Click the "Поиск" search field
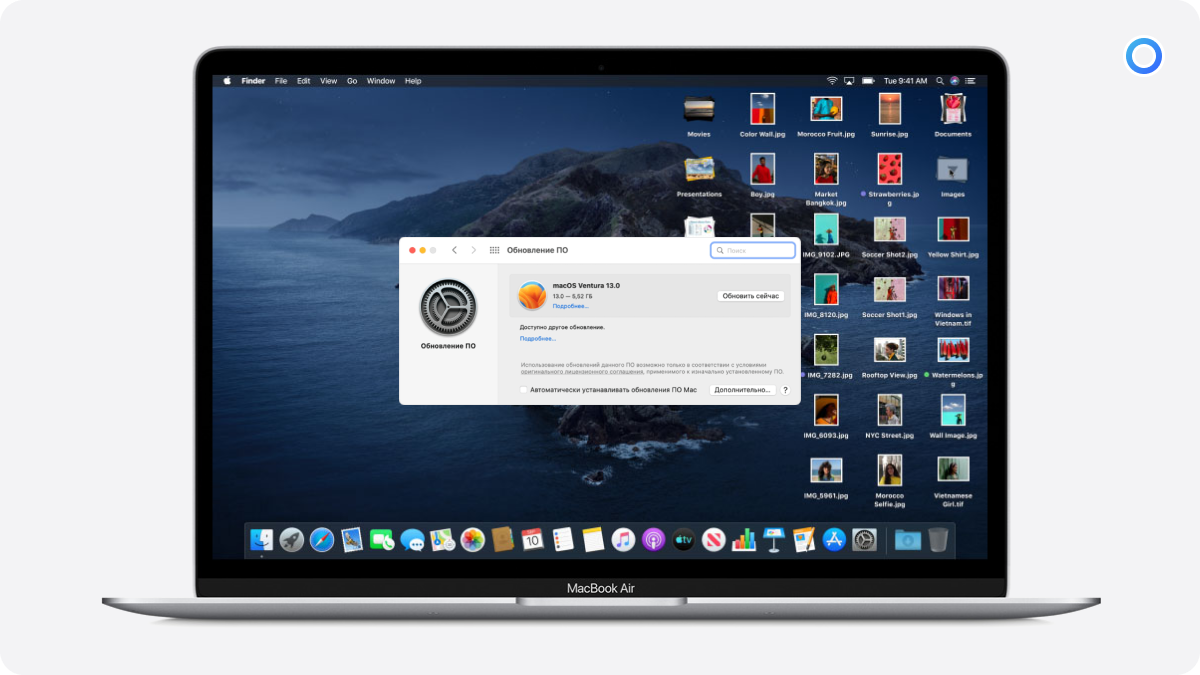 pyautogui.click(x=753, y=250)
